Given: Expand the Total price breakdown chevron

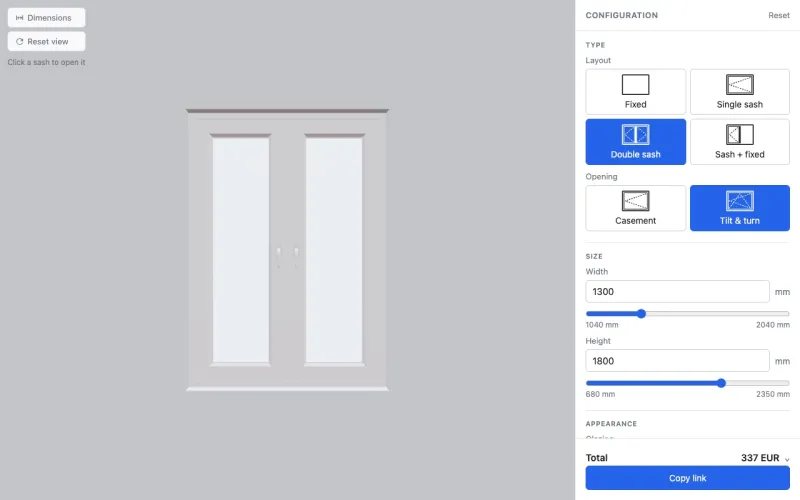Looking at the screenshot, I should (787, 459).
